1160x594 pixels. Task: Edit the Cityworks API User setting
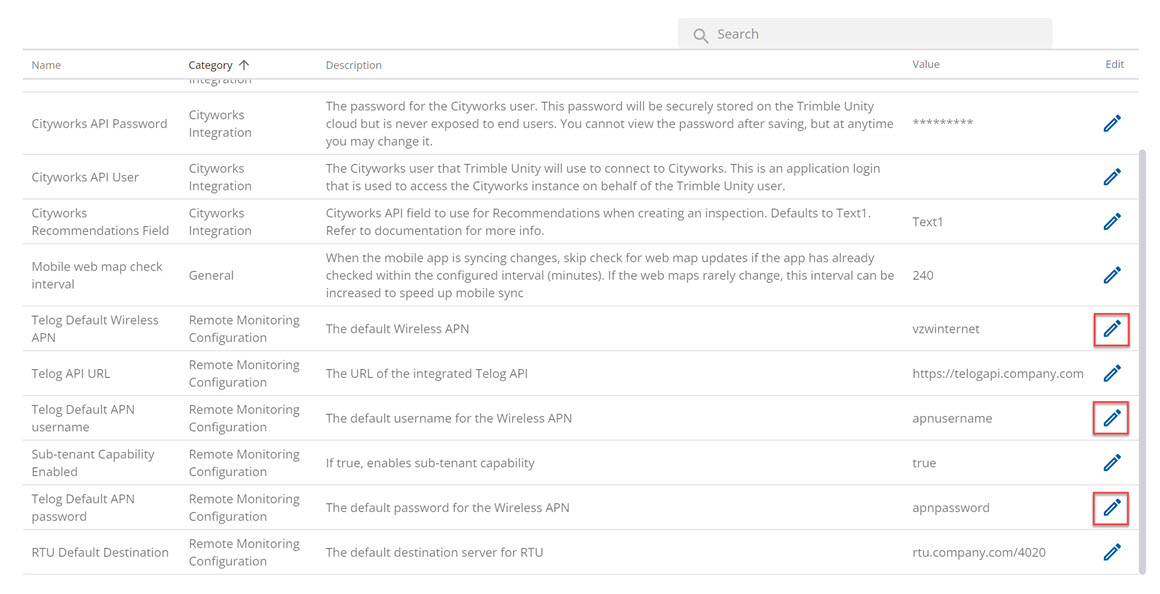click(1112, 177)
